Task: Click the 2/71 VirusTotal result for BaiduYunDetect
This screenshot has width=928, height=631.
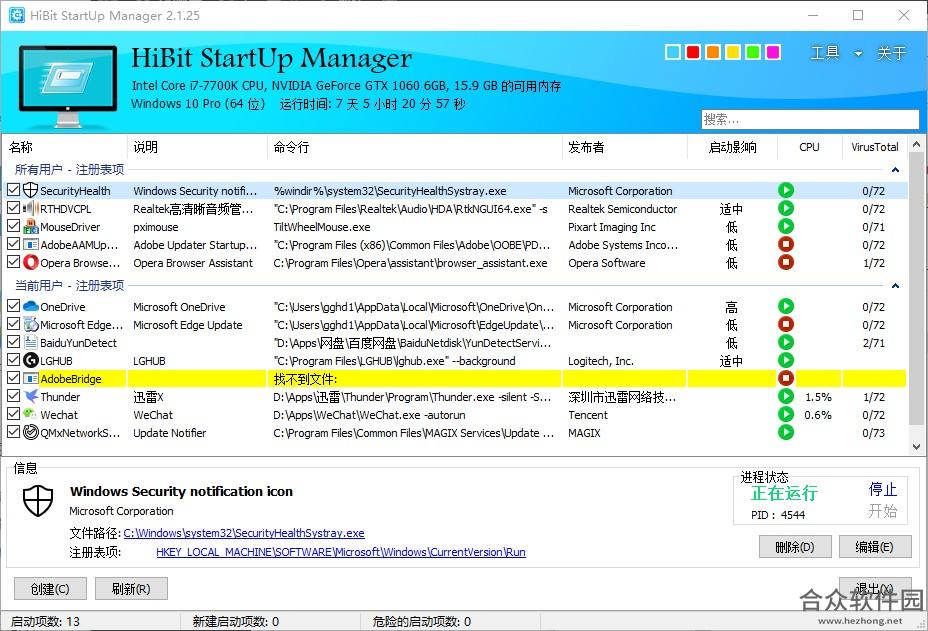Action: click(x=874, y=343)
